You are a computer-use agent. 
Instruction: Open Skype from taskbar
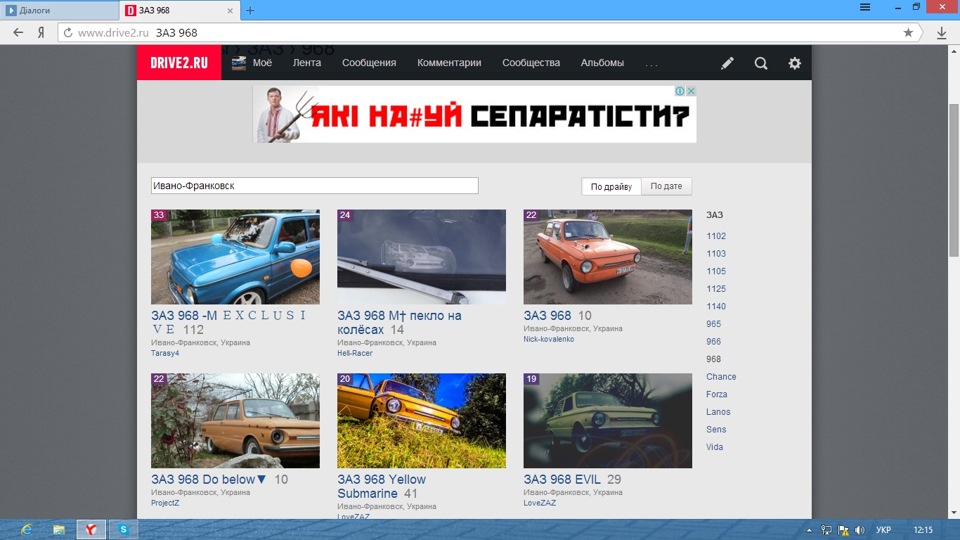[123, 530]
